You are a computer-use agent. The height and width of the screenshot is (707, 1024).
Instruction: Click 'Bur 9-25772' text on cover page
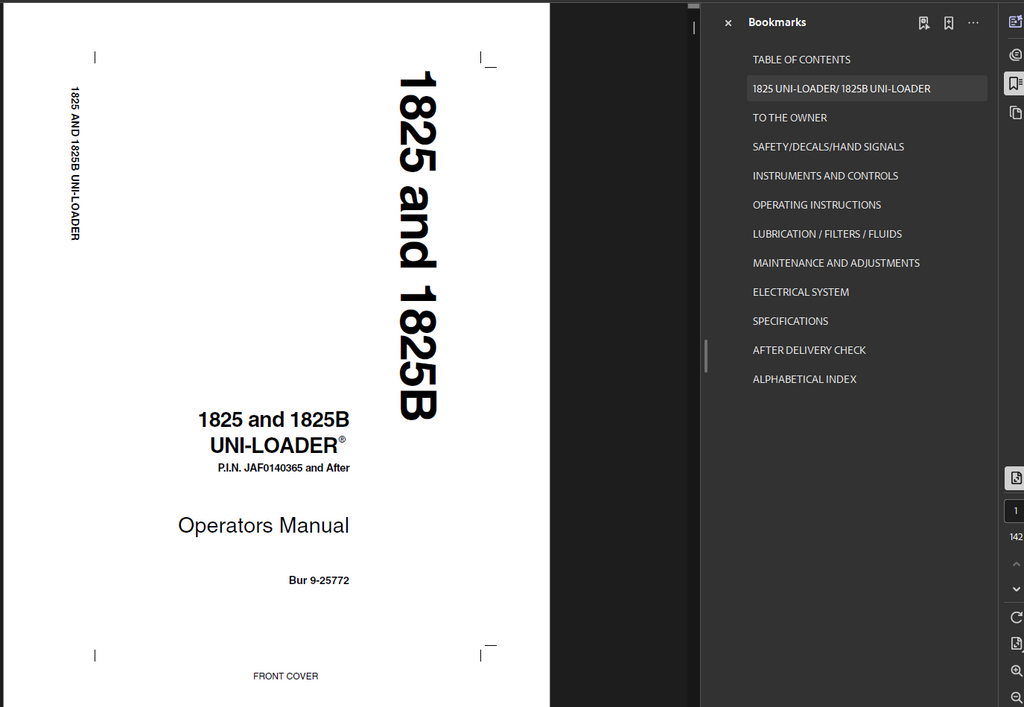coord(319,580)
